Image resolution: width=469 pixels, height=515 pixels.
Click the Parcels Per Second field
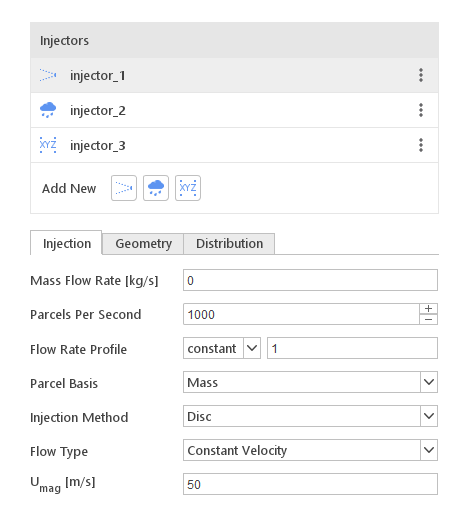[301, 314]
